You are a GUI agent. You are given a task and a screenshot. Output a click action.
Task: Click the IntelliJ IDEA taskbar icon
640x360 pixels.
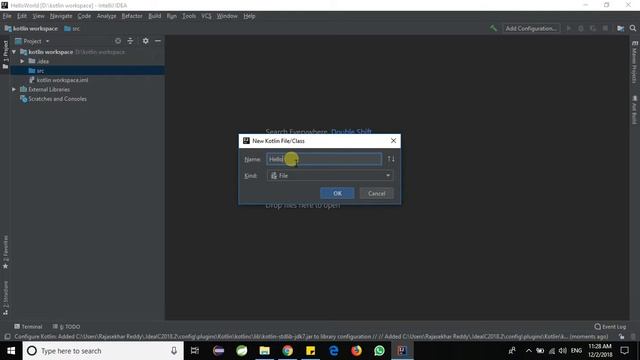point(402,351)
